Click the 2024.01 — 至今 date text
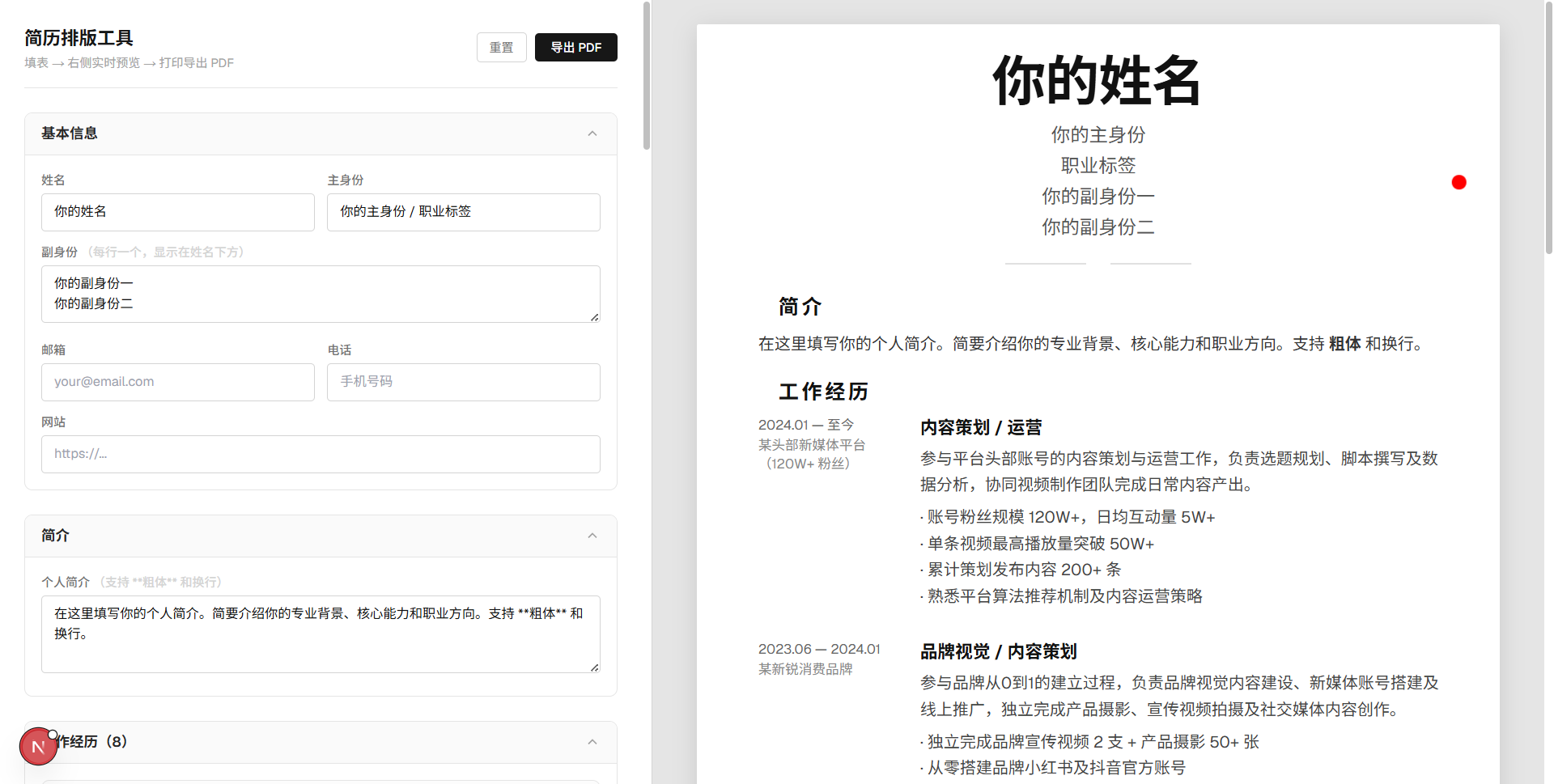Viewport: 1554px width, 784px height. (x=806, y=425)
